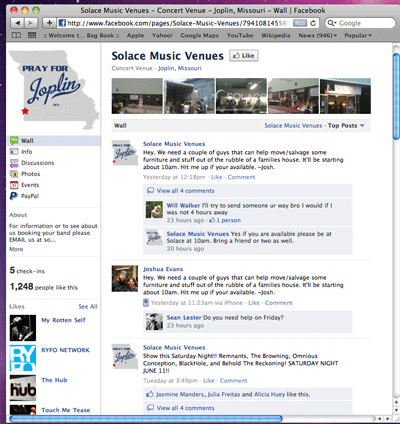Like the Solace Music Venues page
Viewport: 400px width, 424px height.
point(244,56)
